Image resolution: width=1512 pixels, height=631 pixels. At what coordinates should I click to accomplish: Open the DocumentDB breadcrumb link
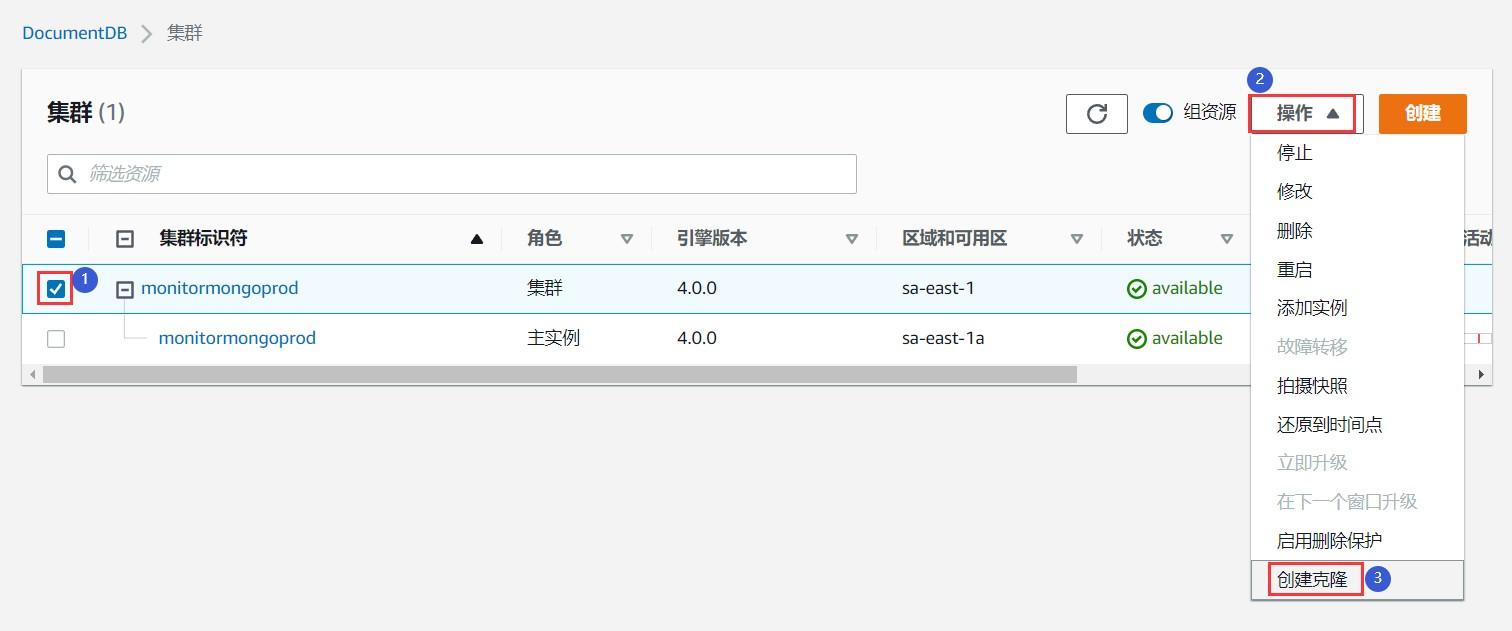(x=74, y=32)
